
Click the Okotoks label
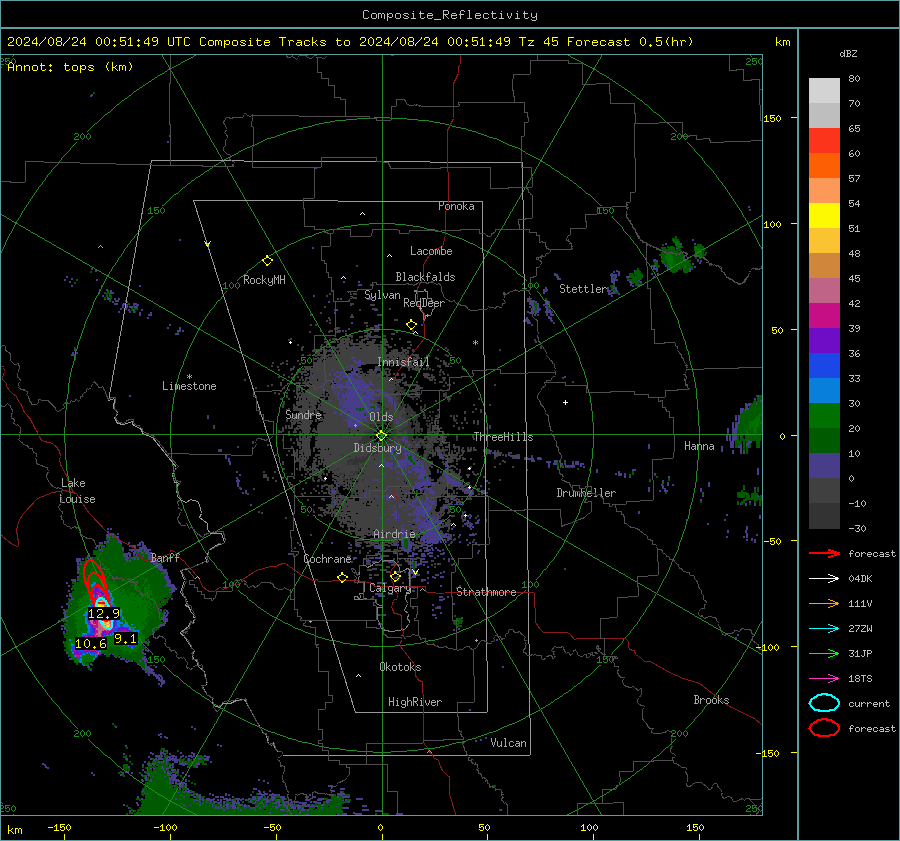pyautogui.click(x=400, y=667)
